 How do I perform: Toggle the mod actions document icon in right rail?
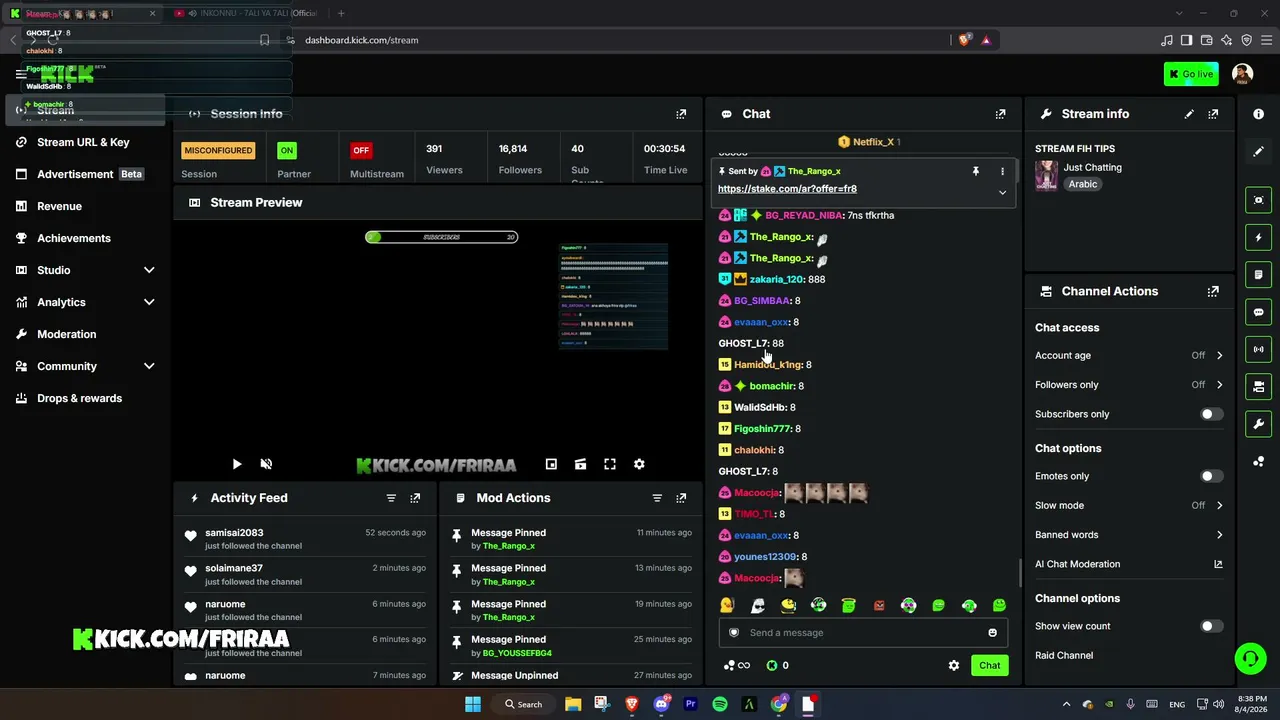1258,275
